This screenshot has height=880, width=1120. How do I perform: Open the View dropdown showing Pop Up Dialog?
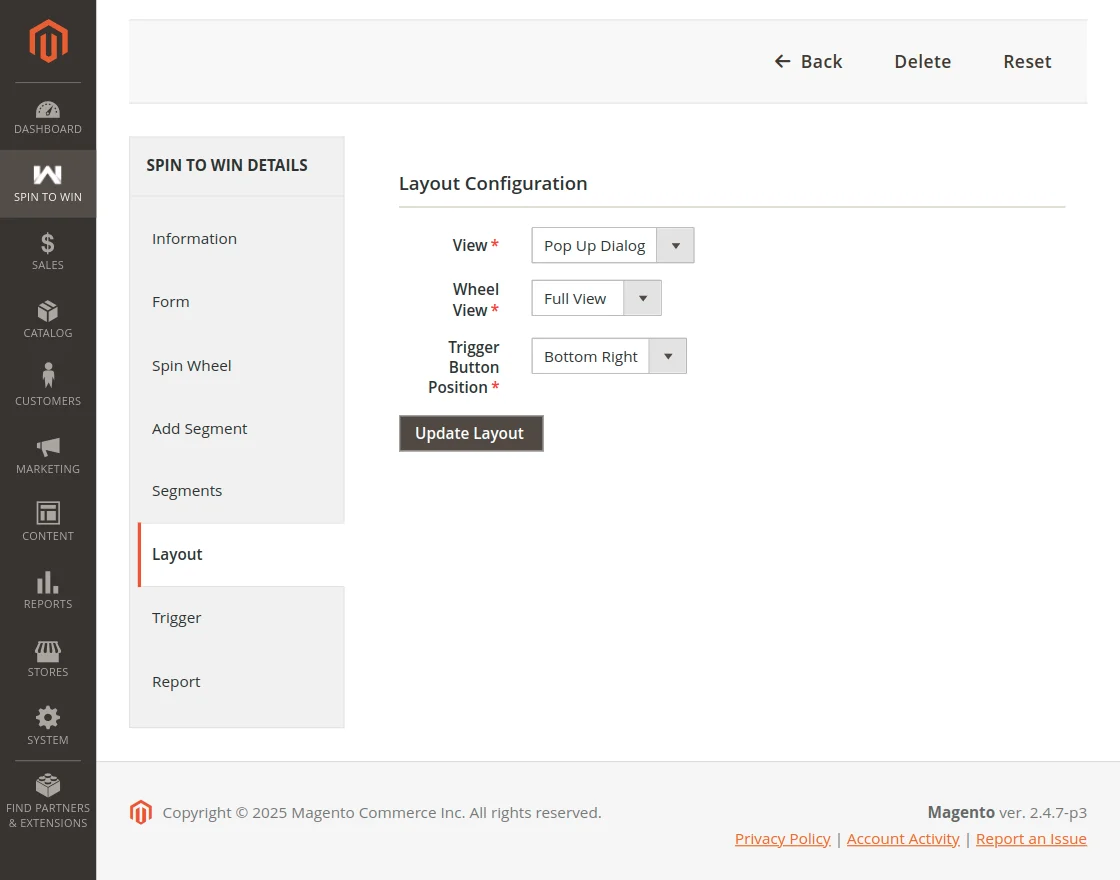coord(613,245)
